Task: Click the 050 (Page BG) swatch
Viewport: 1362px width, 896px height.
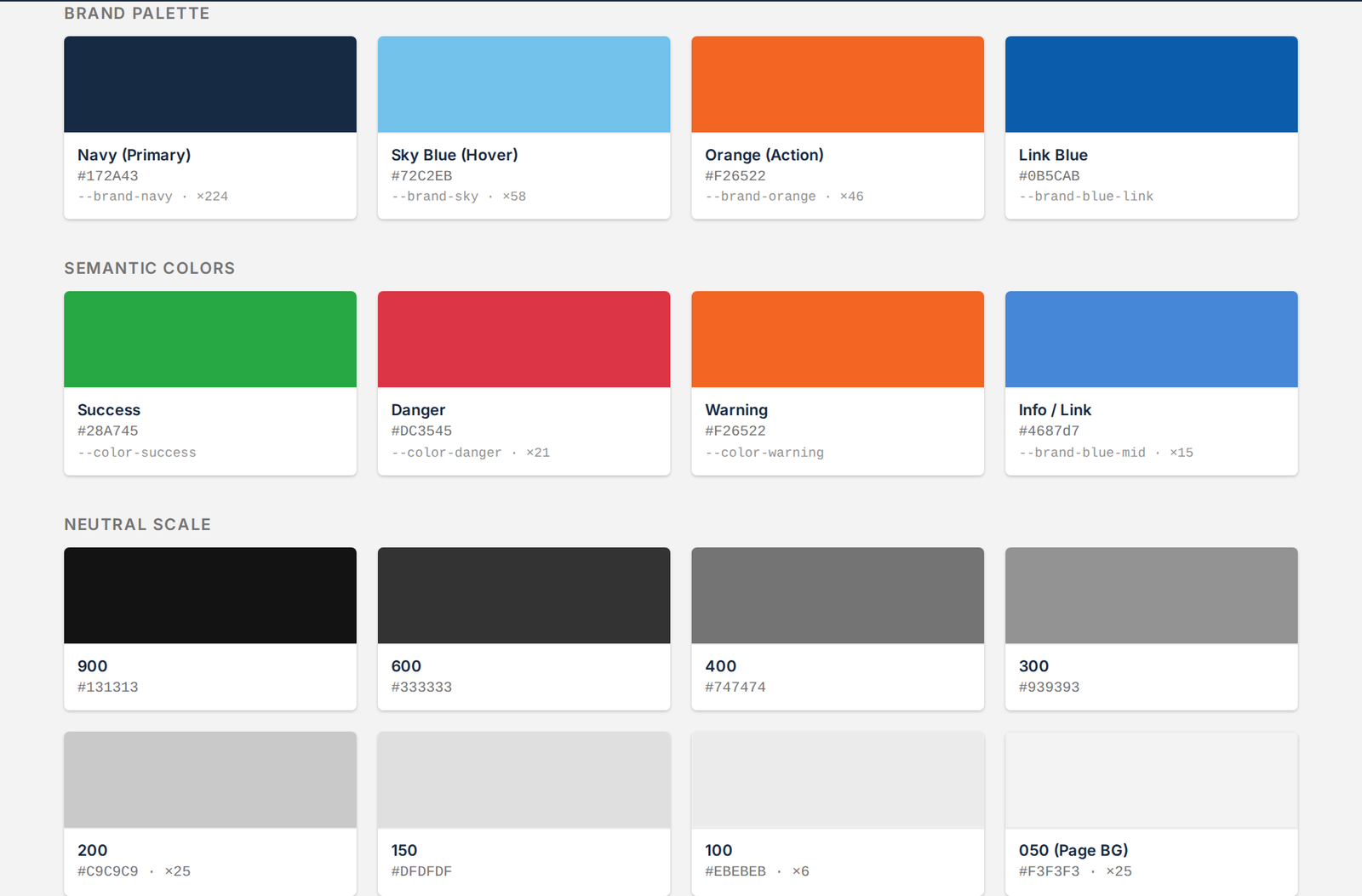Action: 1152,779
